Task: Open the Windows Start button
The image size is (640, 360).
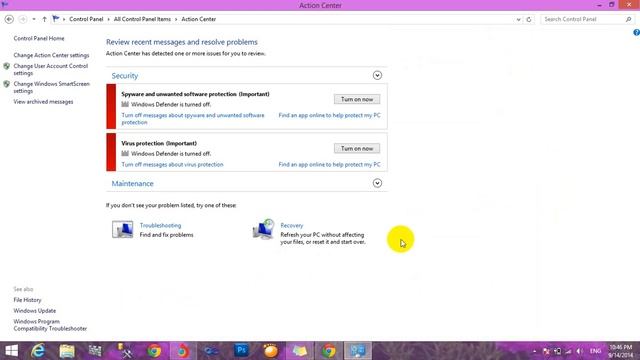Action: point(11,351)
